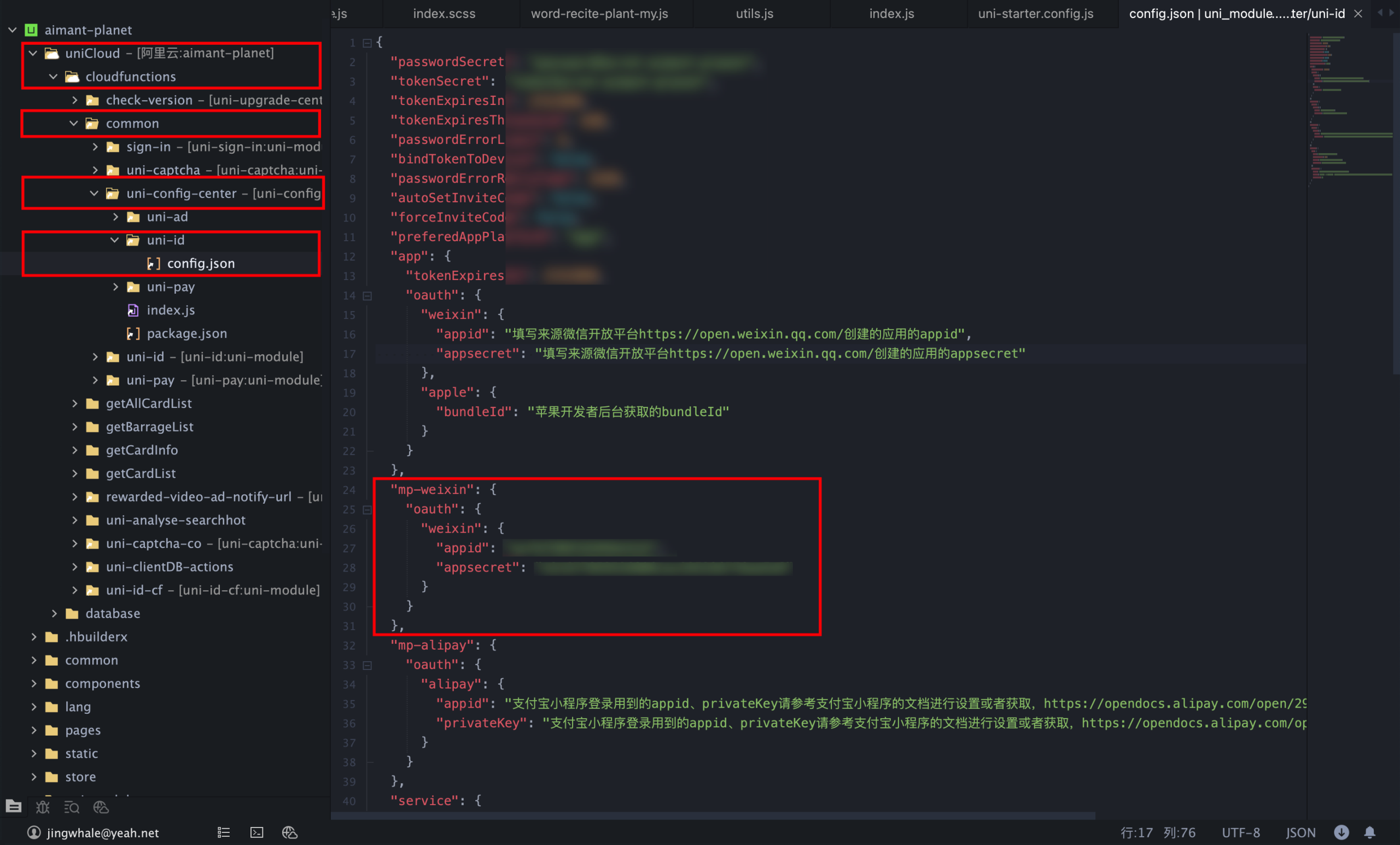Open the terminal icon in status bar
1400x845 pixels.
pyautogui.click(x=257, y=832)
